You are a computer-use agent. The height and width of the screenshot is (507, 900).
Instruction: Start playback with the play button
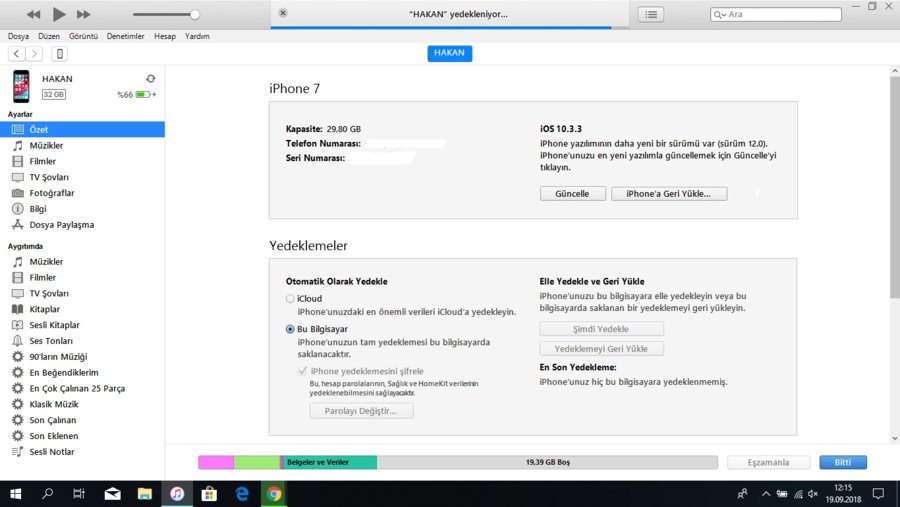59,14
